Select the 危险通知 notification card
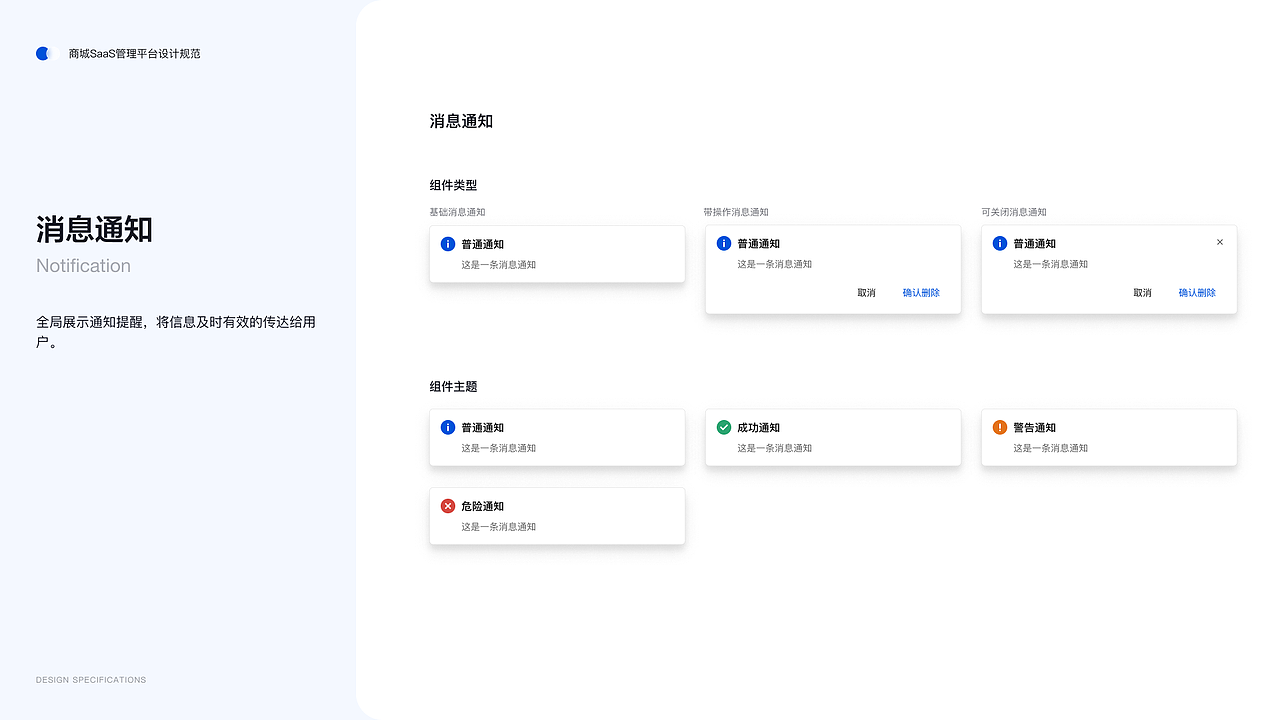 [557, 516]
